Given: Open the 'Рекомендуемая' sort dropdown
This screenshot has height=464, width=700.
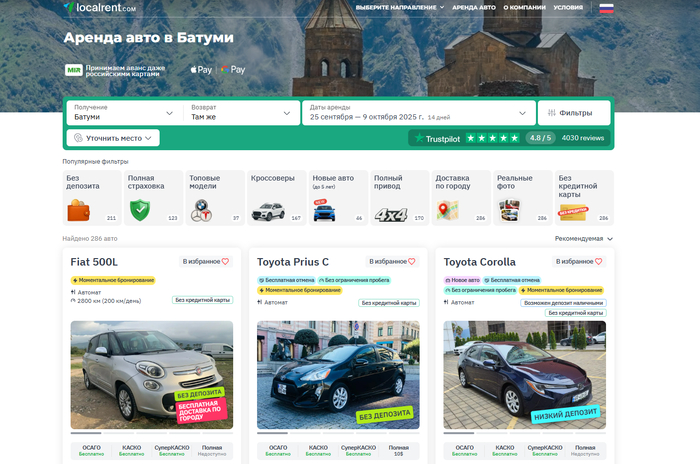Looking at the screenshot, I should (x=584, y=239).
